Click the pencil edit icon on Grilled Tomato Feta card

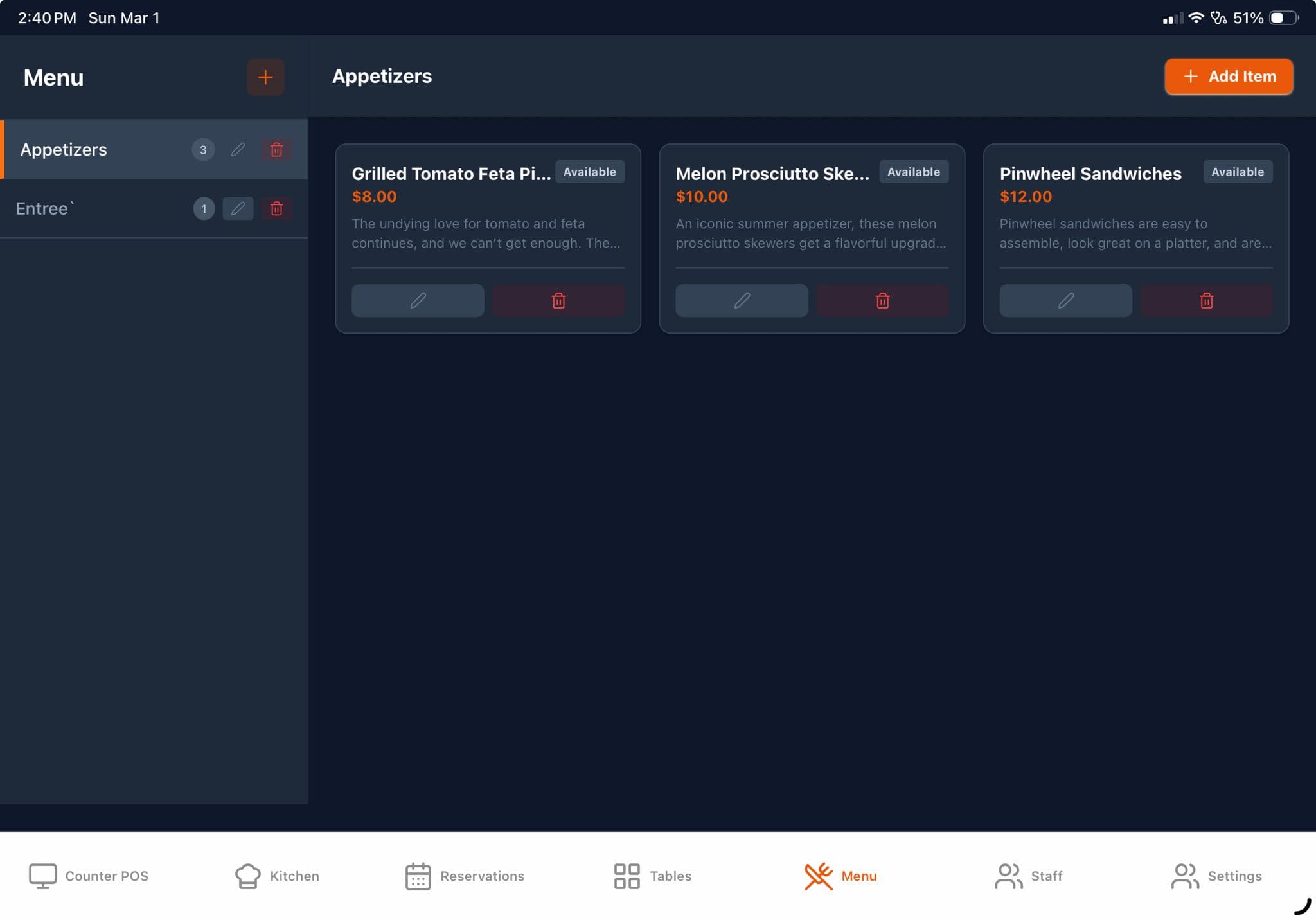click(417, 300)
